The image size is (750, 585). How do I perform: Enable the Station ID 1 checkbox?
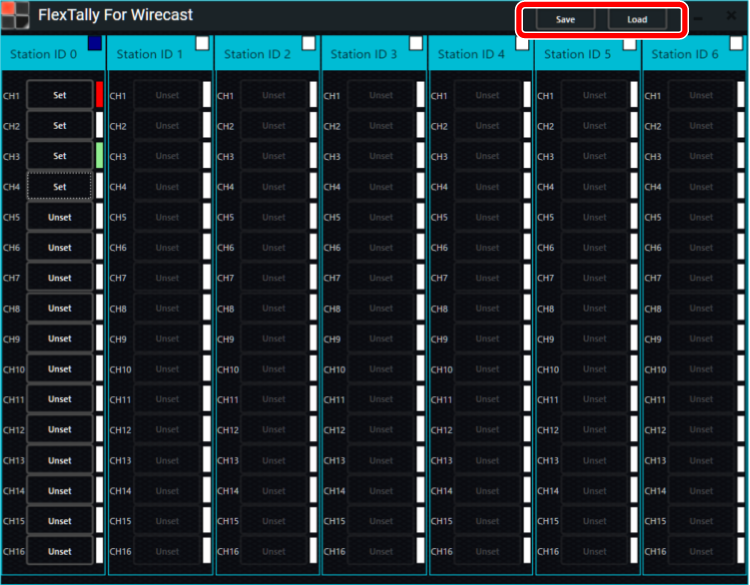(202, 43)
